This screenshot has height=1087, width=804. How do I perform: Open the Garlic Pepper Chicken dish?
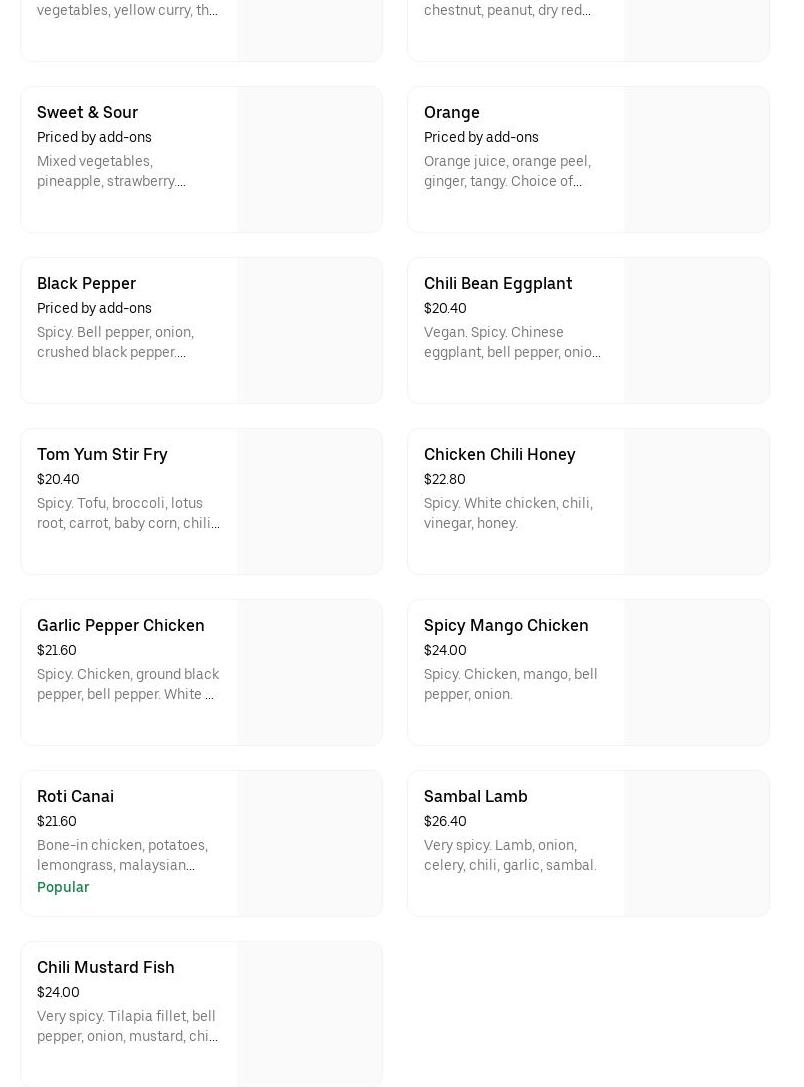pyautogui.click(x=121, y=625)
